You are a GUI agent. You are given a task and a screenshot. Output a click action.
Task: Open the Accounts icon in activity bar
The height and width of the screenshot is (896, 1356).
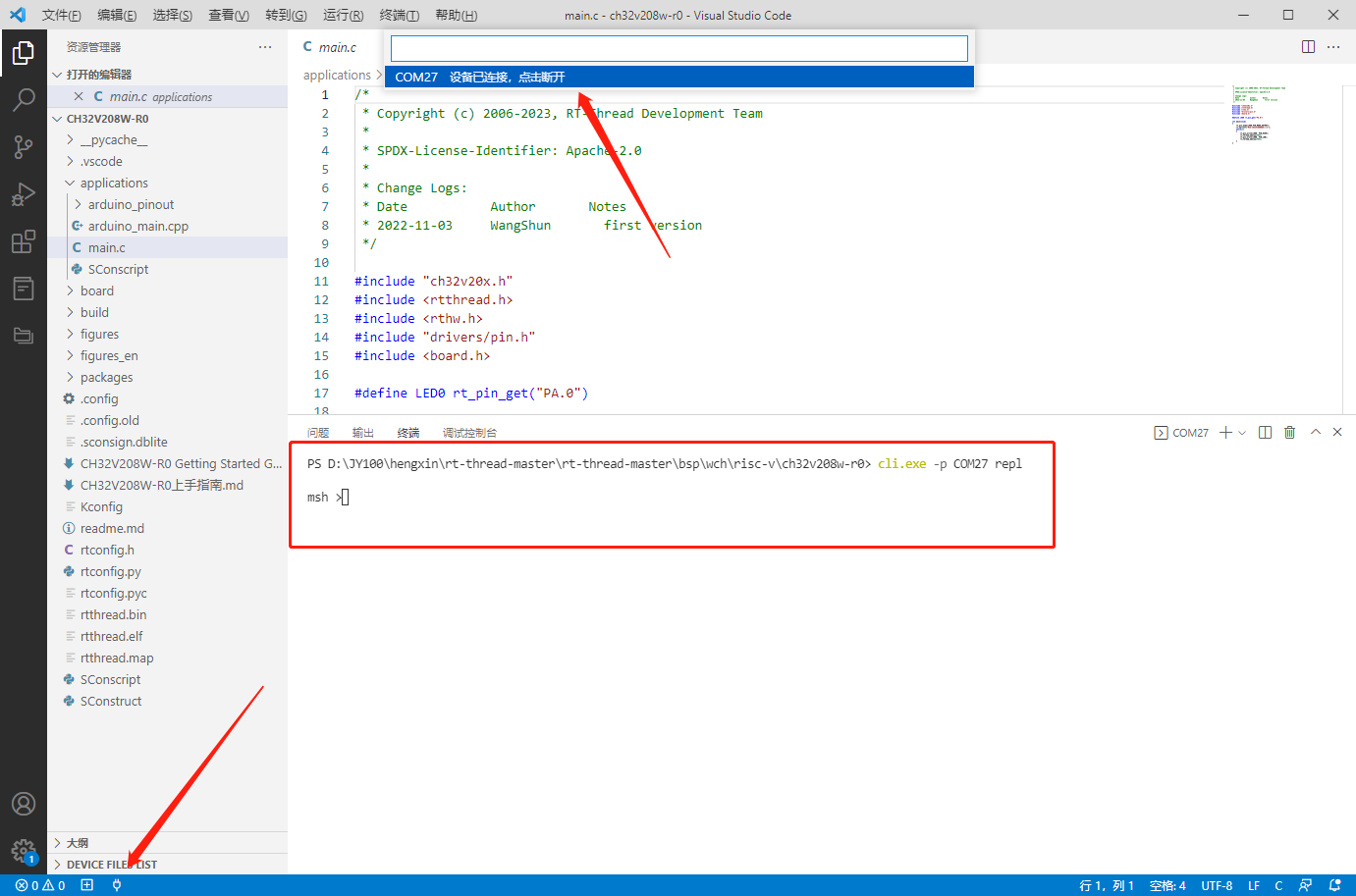pyautogui.click(x=24, y=804)
